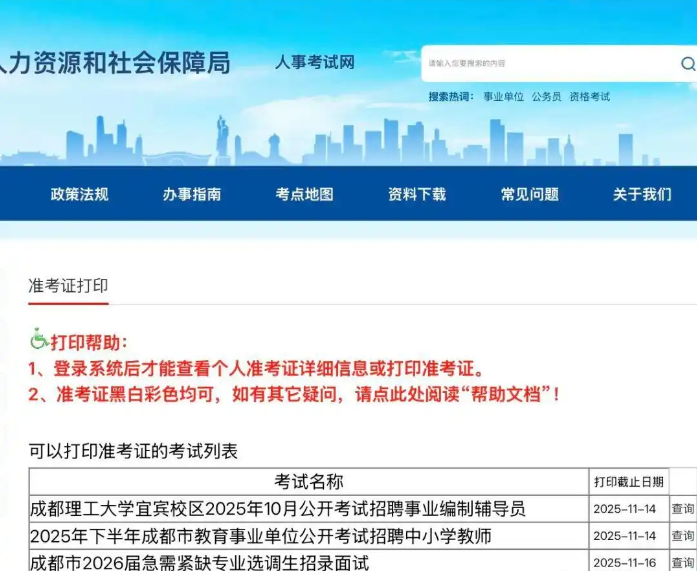Open 考点地图 from the navigation bar

pyautogui.click(x=304, y=194)
